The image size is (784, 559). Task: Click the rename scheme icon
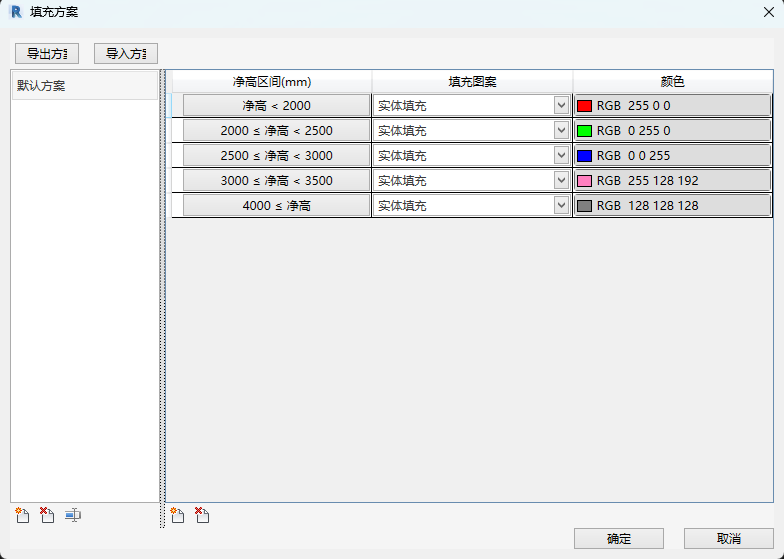click(73, 516)
